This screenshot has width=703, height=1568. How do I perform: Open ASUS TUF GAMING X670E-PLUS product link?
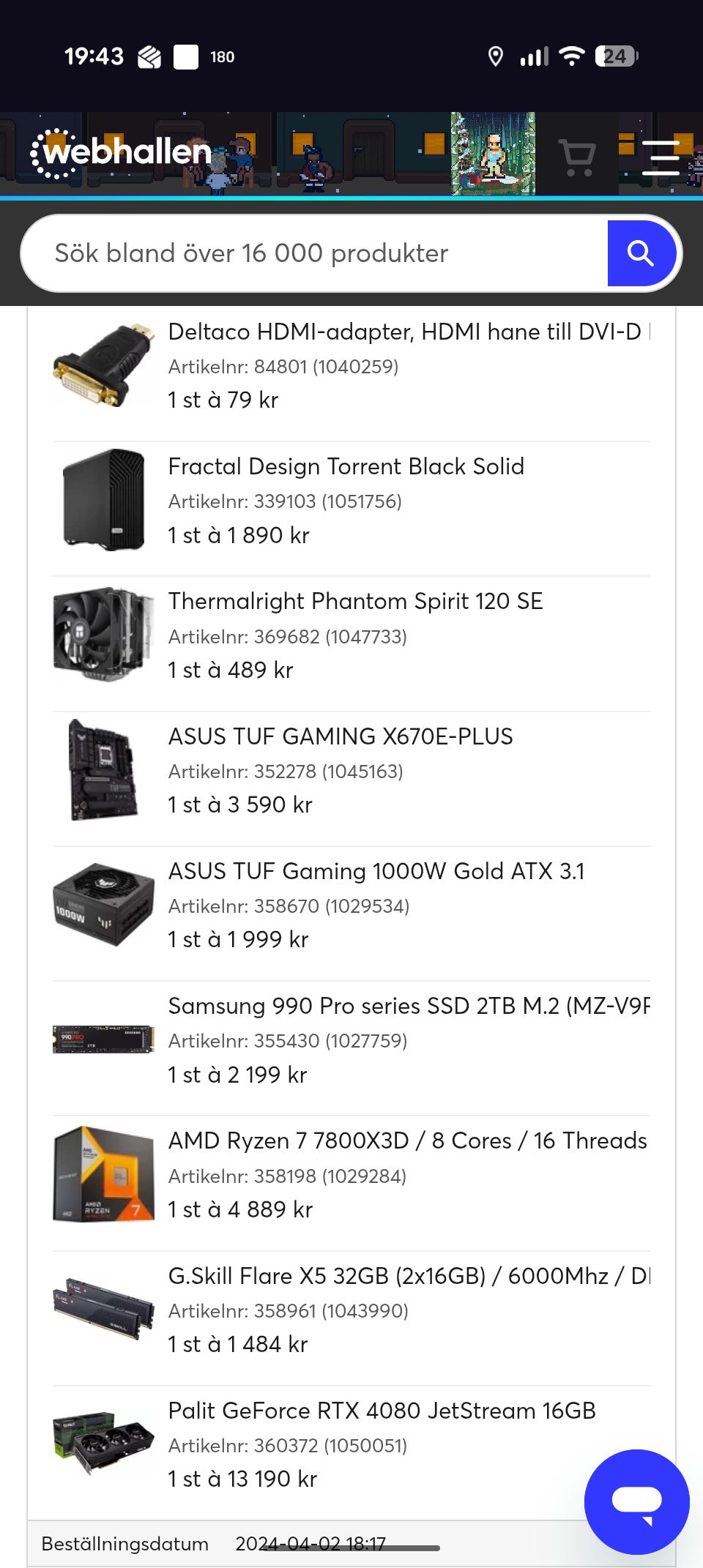[x=341, y=736]
